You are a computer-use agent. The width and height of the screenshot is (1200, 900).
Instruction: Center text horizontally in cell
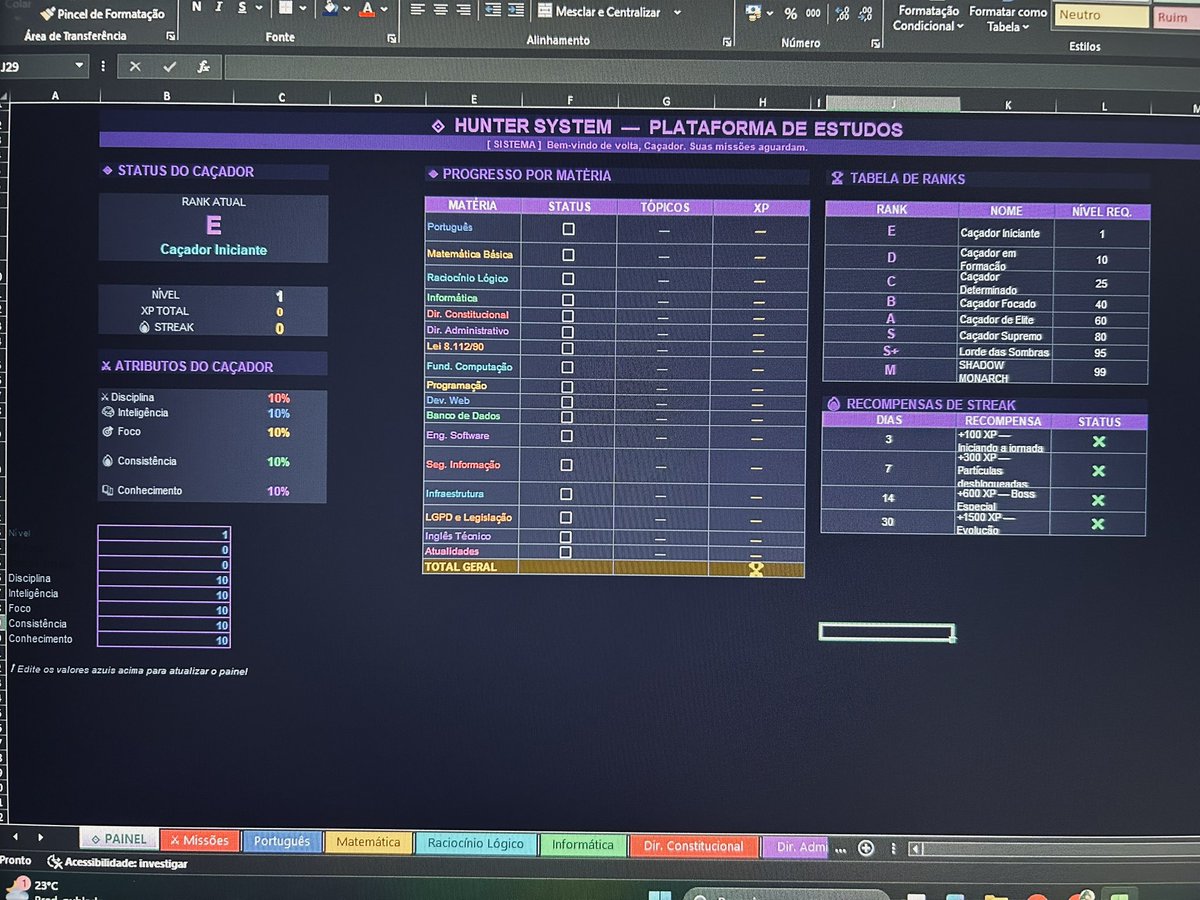[x=441, y=10]
